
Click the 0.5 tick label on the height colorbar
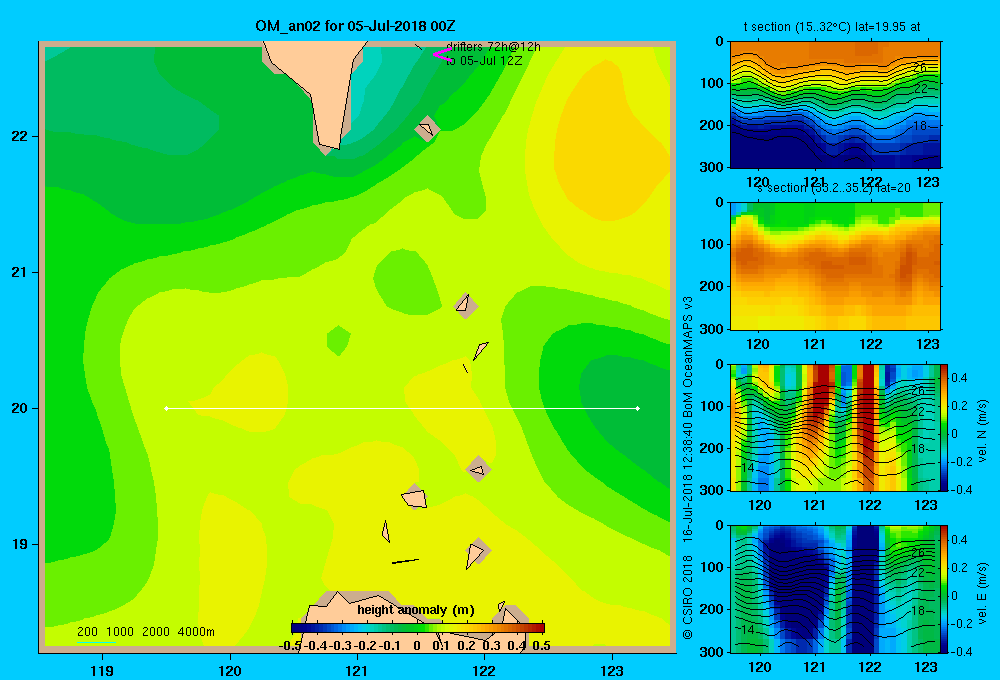point(541,646)
